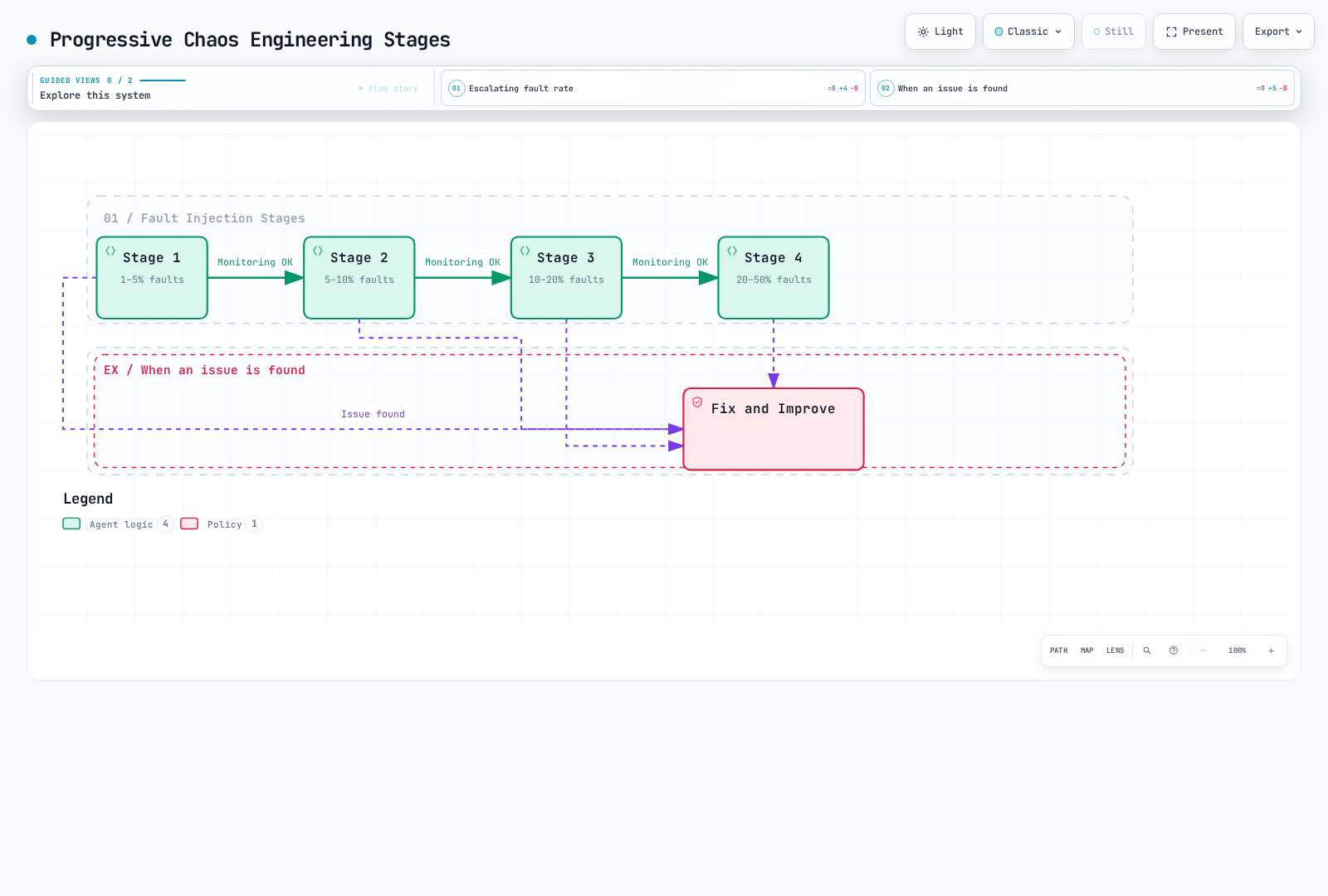Click the 02 badge on When an issue is found
Screen dimensions: 1328x896
pos(886,88)
